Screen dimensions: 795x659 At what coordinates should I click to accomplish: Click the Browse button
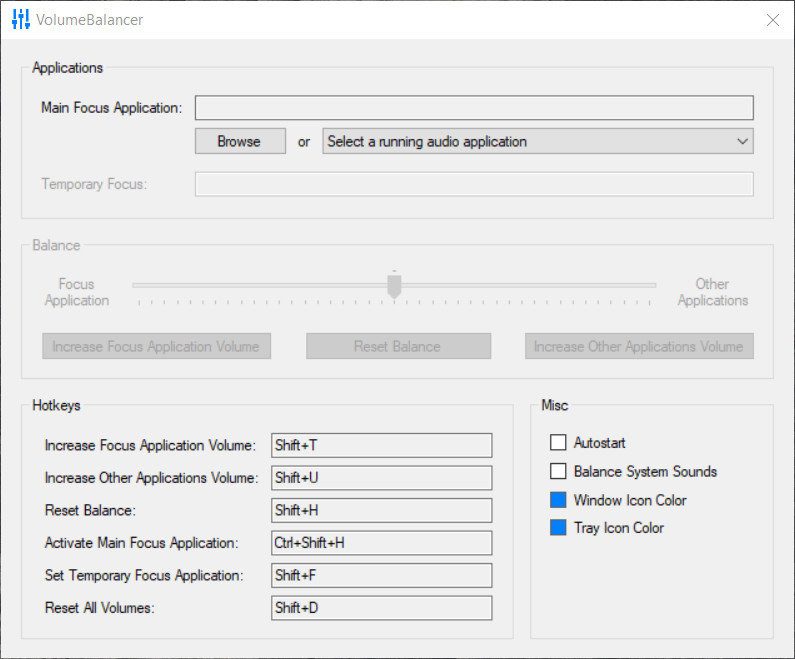click(x=240, y=141)
